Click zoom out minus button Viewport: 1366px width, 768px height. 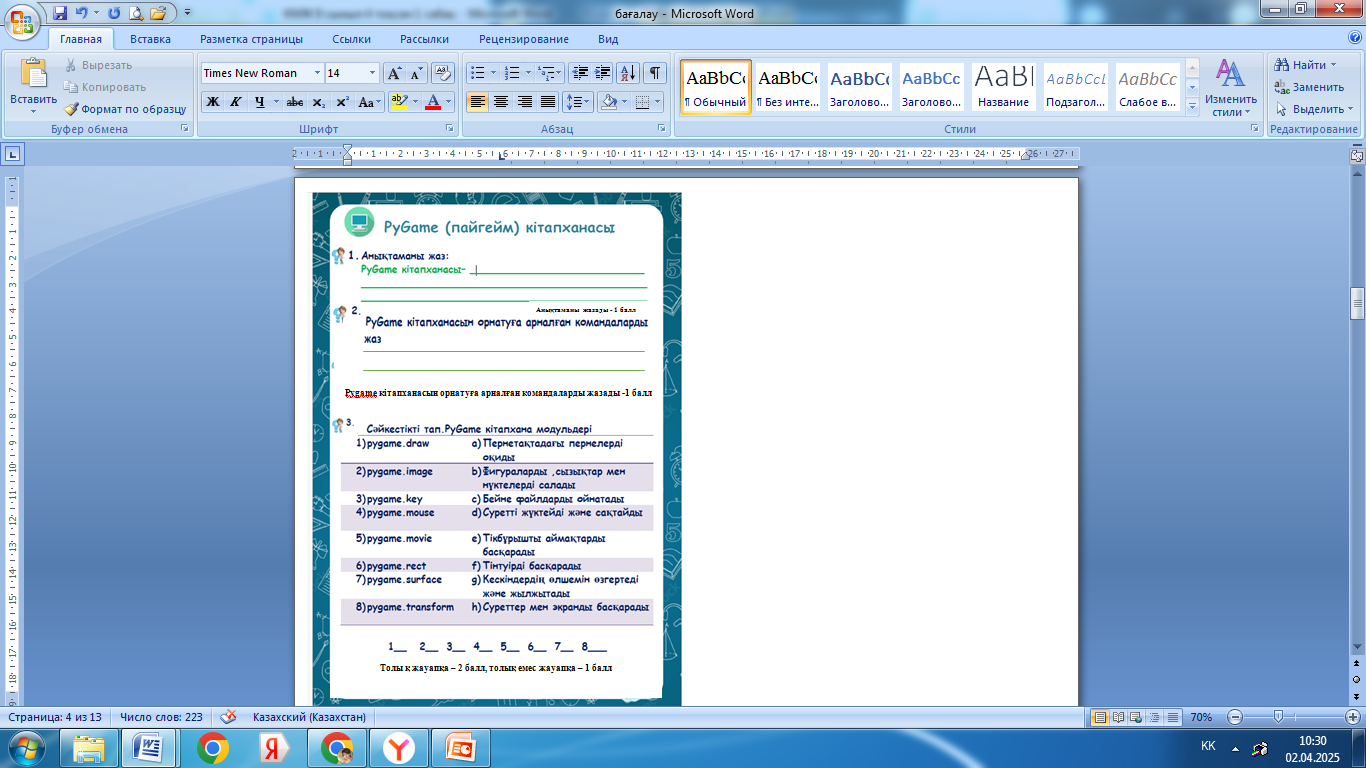pos(1235,717)
